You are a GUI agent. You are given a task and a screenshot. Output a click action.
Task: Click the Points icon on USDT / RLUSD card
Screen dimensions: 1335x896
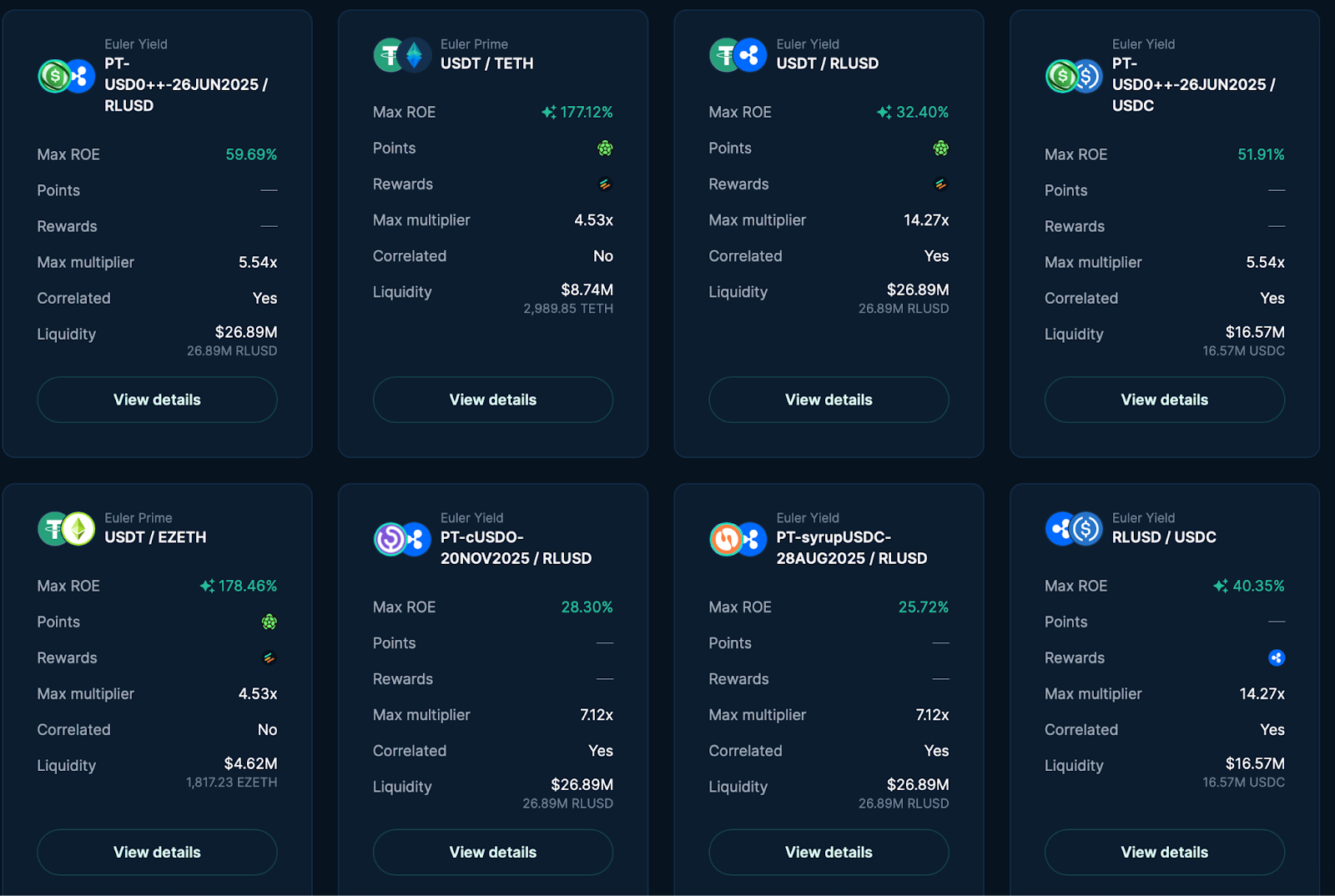940,148
